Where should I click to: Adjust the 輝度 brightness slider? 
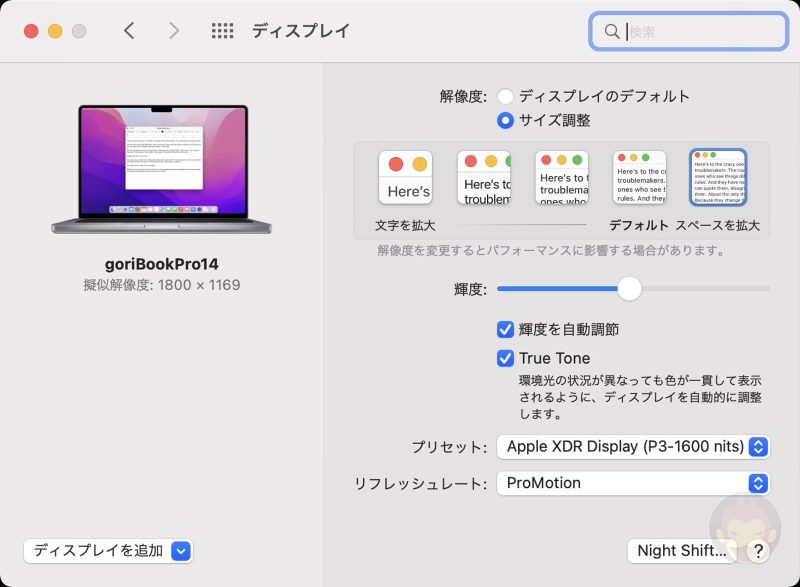630,289
